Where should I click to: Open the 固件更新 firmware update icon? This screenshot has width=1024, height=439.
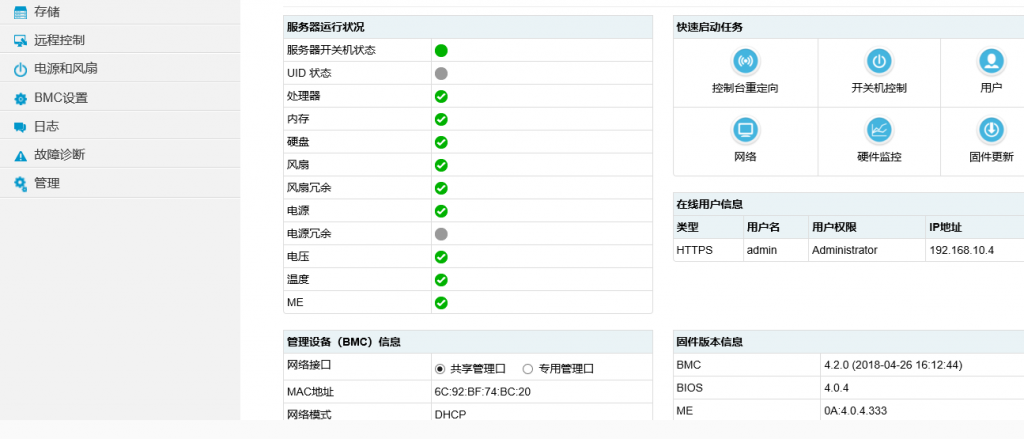tap(990, 130)
